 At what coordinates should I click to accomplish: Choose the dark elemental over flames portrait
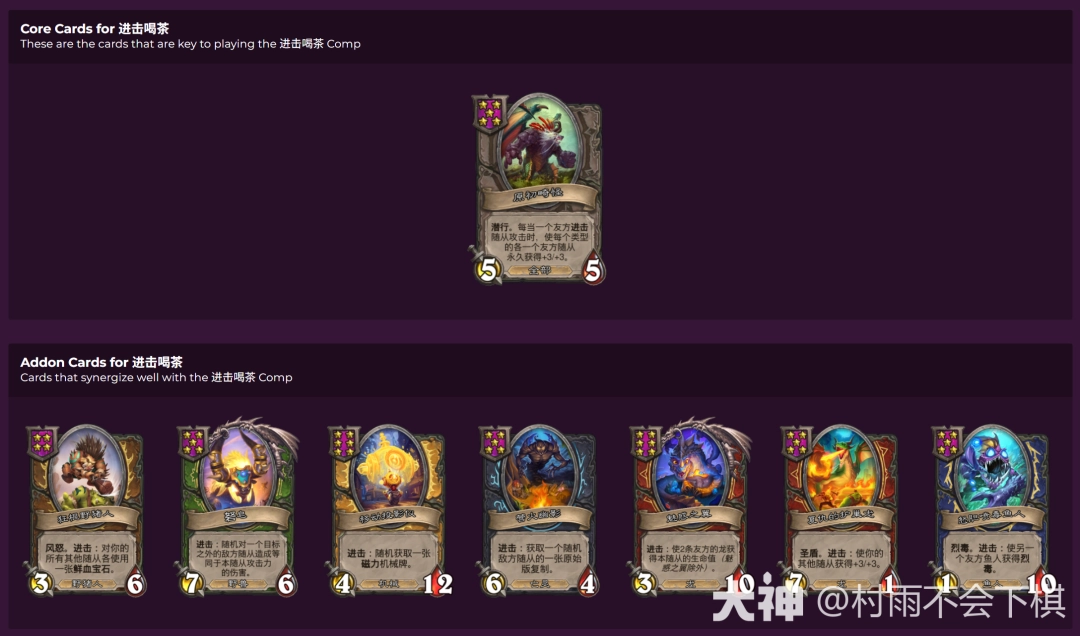[540, 469]
